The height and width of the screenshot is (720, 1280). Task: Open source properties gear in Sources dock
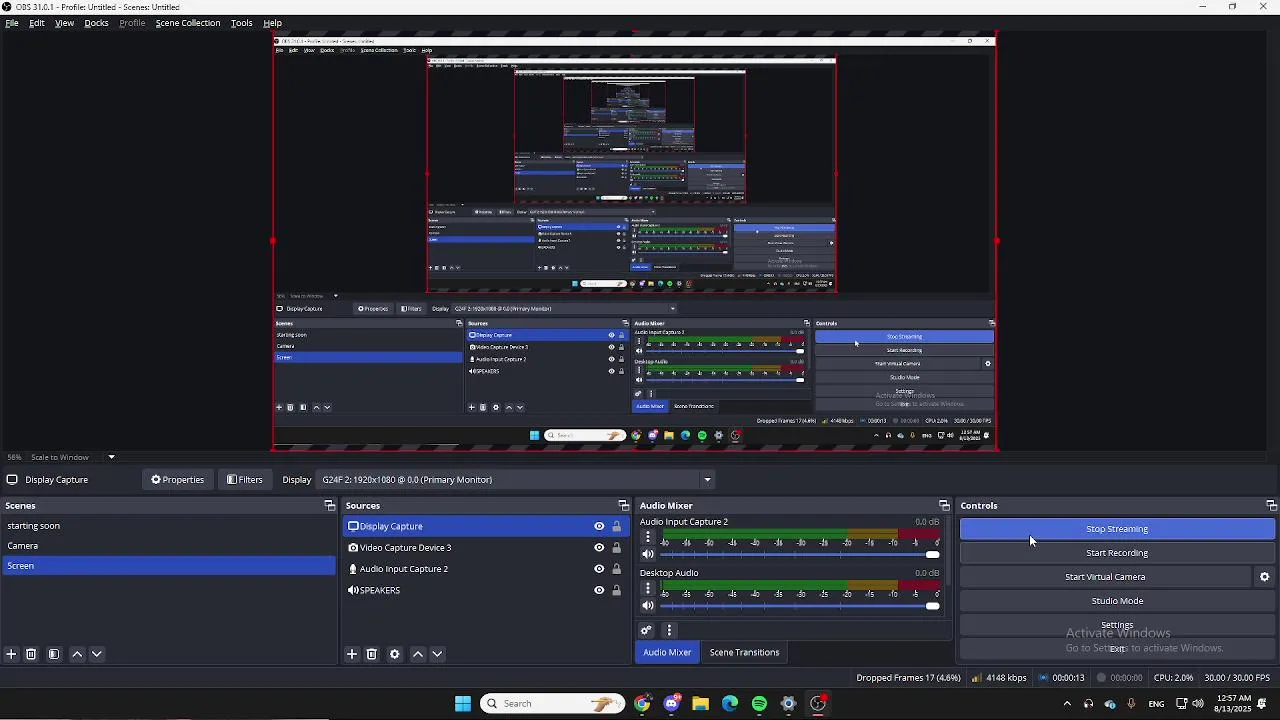point(395,654)
